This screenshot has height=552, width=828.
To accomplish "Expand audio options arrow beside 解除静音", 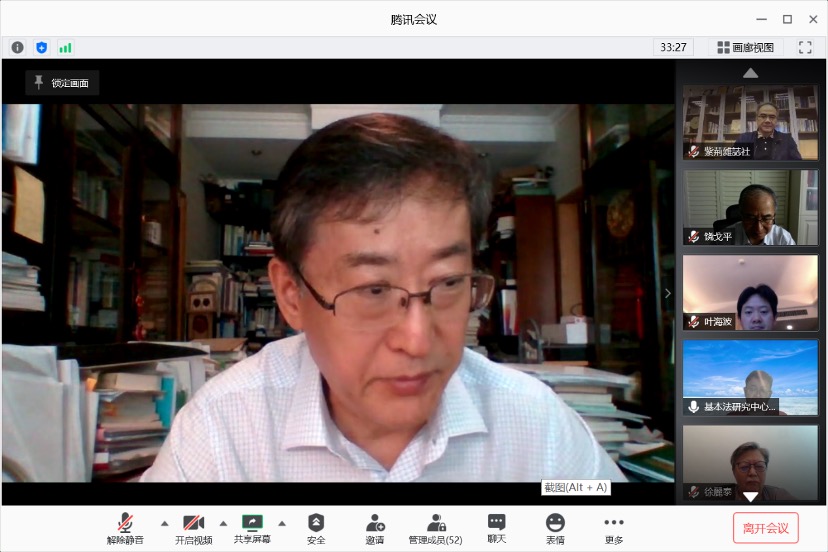I will [x=164, y=523].
